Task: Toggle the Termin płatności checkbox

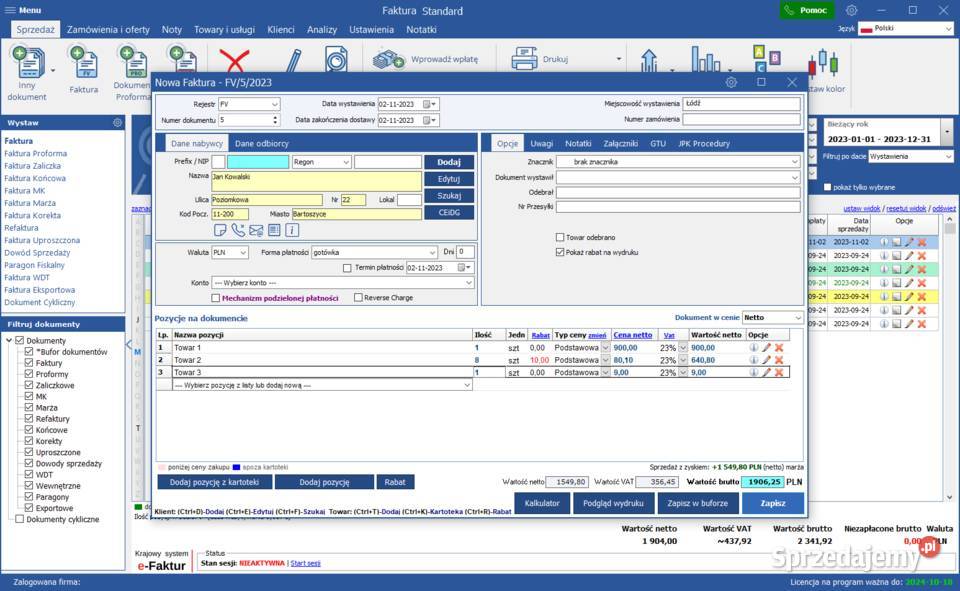Action: 347,268
